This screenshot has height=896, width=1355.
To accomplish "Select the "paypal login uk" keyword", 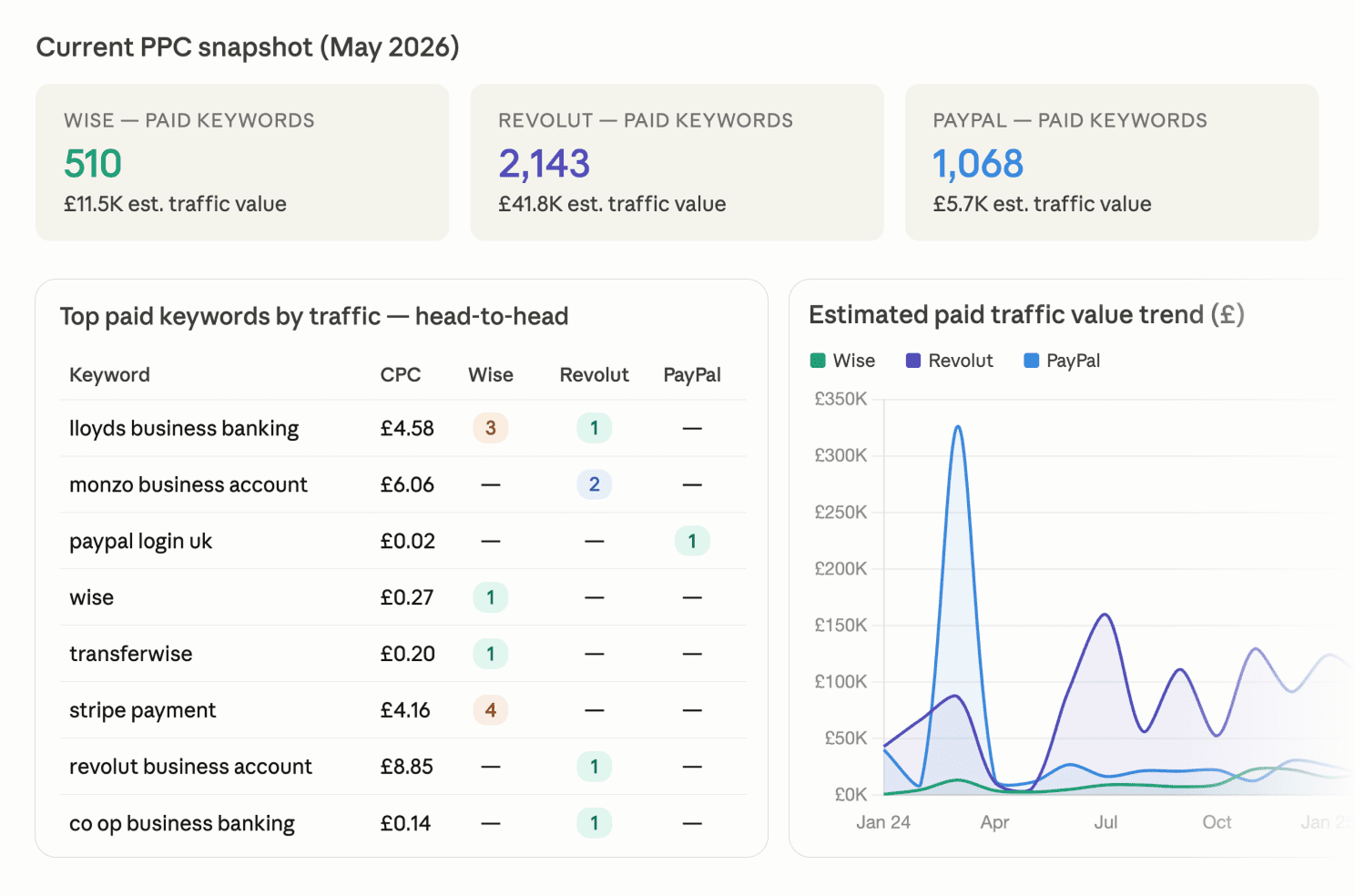I will tap(140, 542).
